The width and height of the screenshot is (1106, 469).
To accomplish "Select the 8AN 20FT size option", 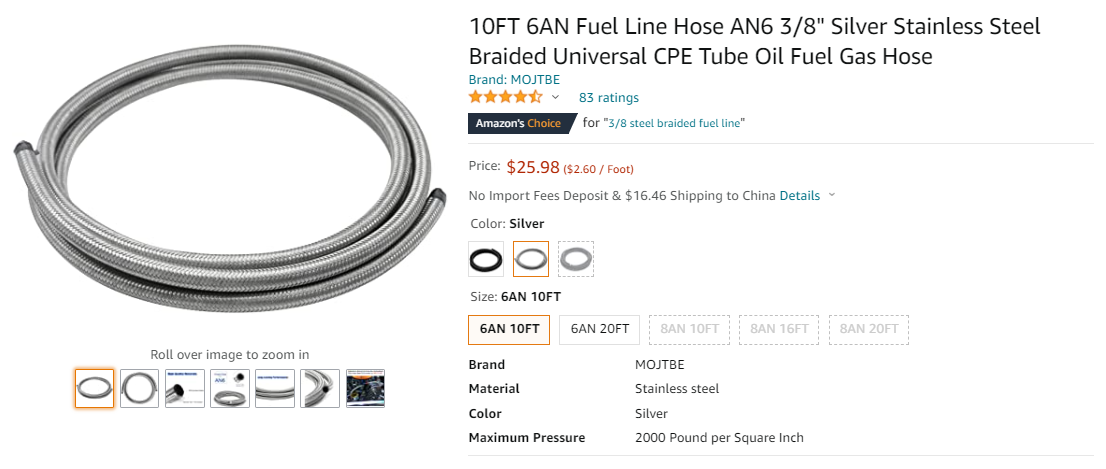I will coord(869,329).
